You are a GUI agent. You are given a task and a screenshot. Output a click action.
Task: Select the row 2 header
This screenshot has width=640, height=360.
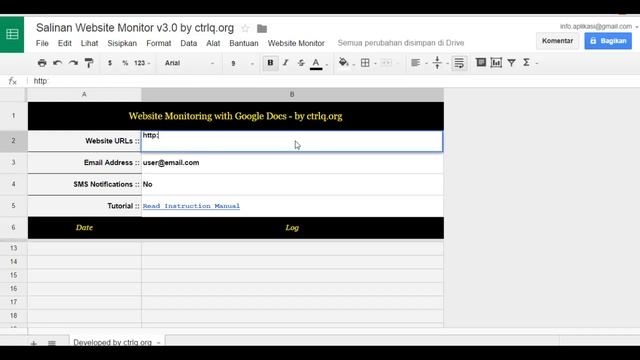click(13, 141)
